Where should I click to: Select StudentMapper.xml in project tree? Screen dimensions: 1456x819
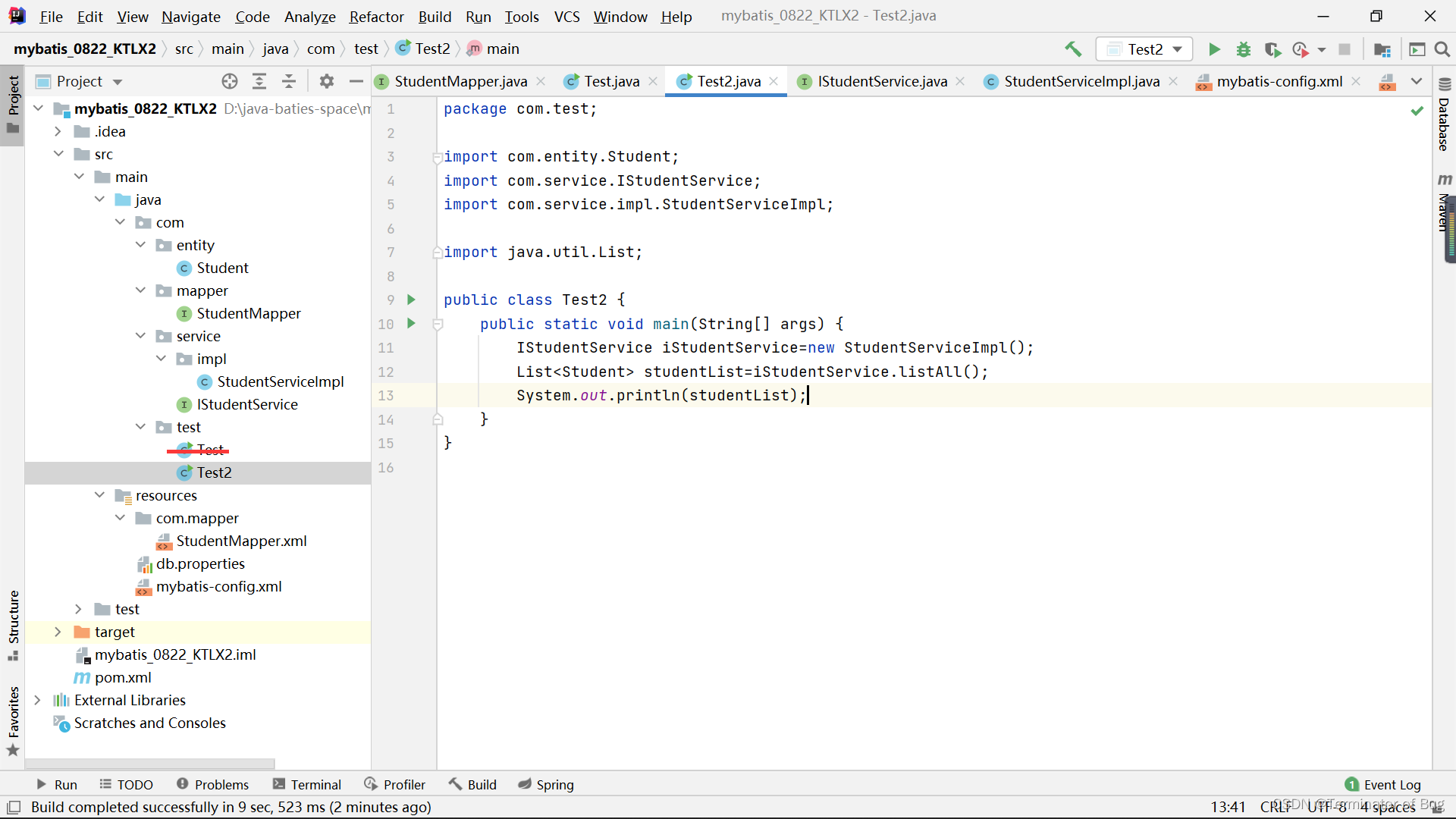[241, 541]
